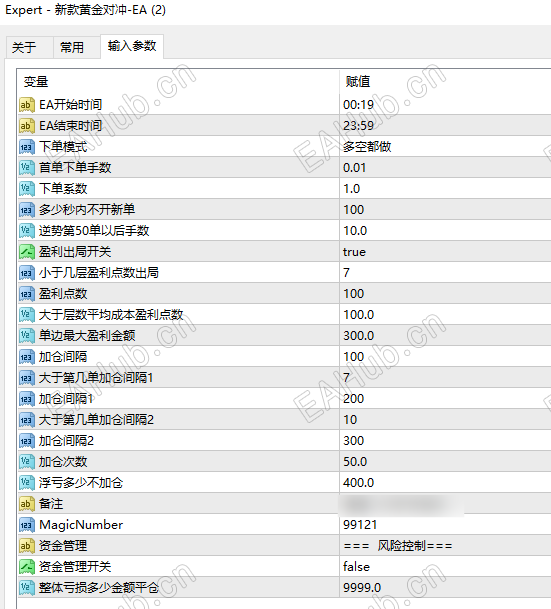Click the boolean icon beside 资金管理开关
Image resolution: width=551 pixels, height=609 pixels.
[x=26, y=567]
